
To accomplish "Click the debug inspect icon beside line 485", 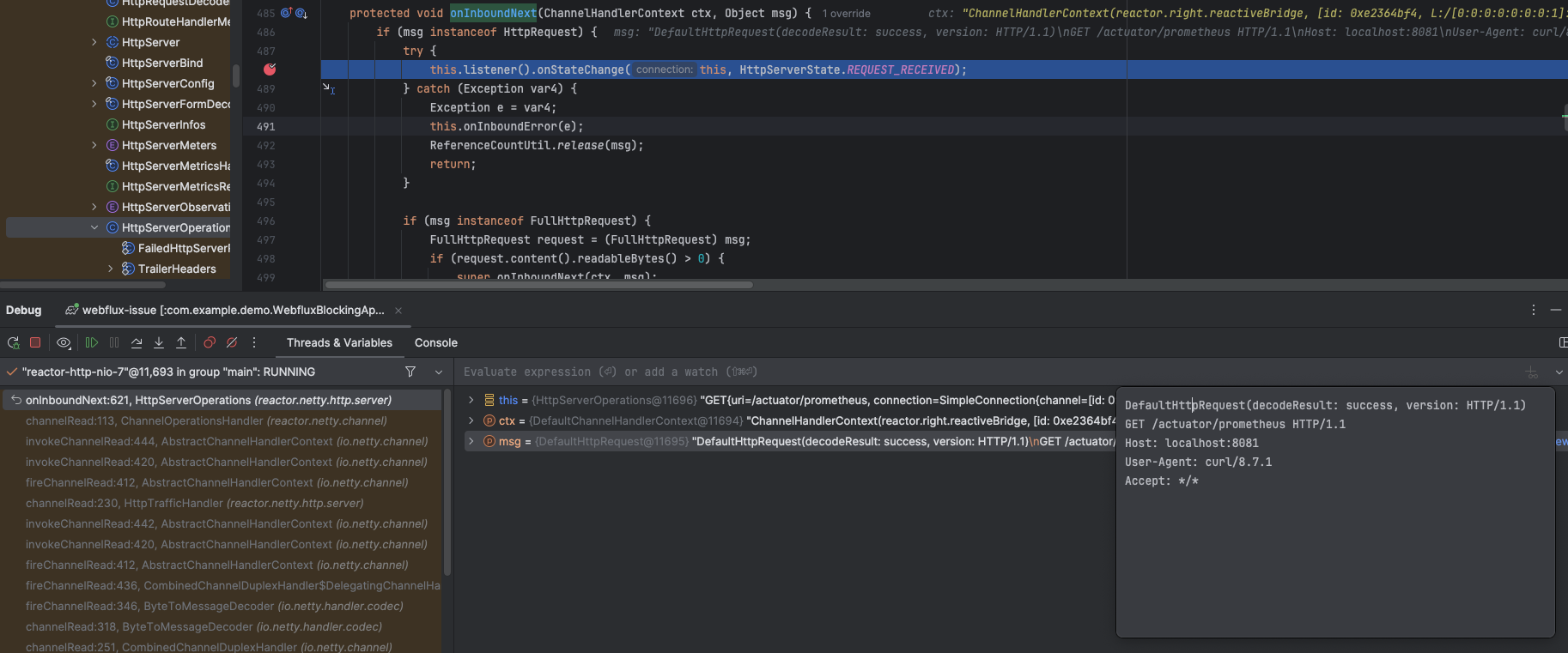I will (301, 13).
